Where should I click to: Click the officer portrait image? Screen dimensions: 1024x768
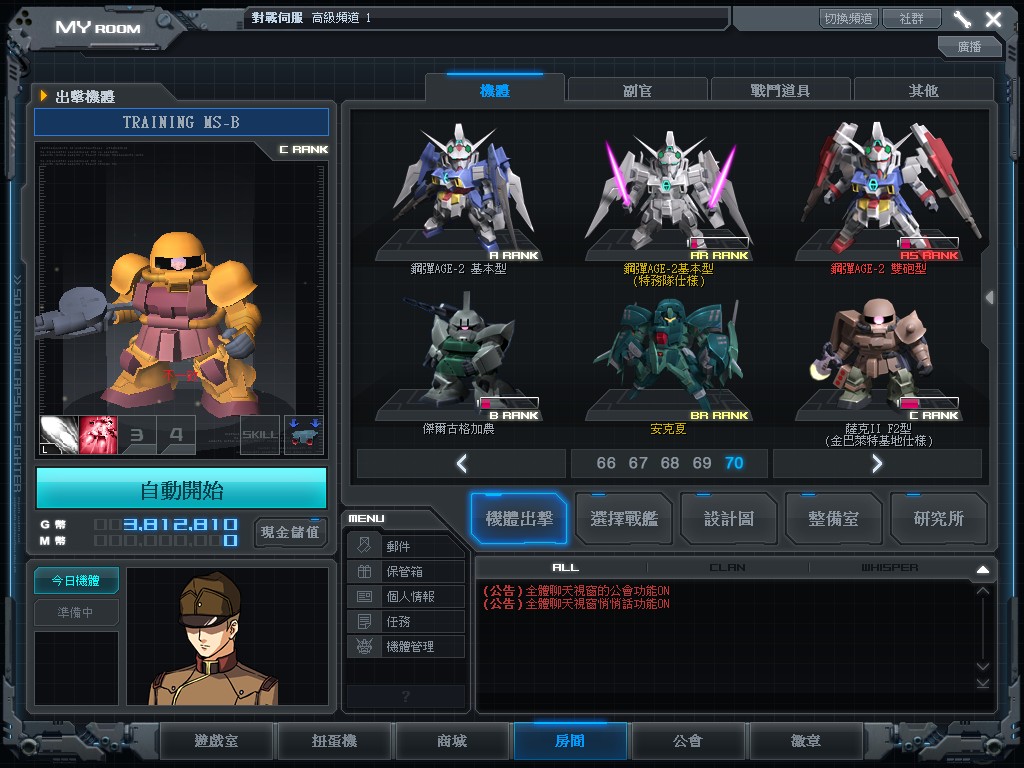pos(227,636)
